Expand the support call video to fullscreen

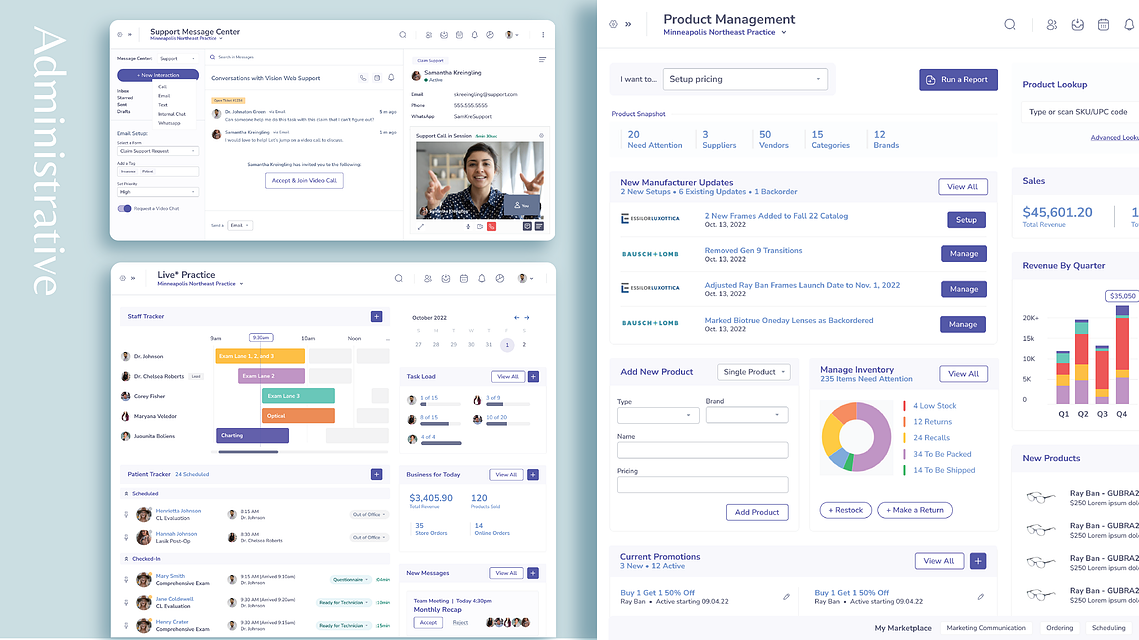coord(421,227)
